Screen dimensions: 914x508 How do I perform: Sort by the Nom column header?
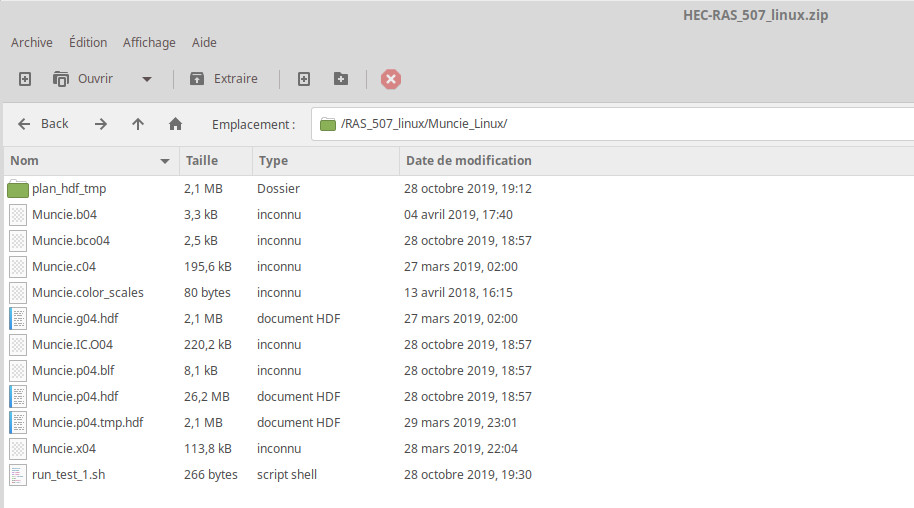click(x=90, y=160)
